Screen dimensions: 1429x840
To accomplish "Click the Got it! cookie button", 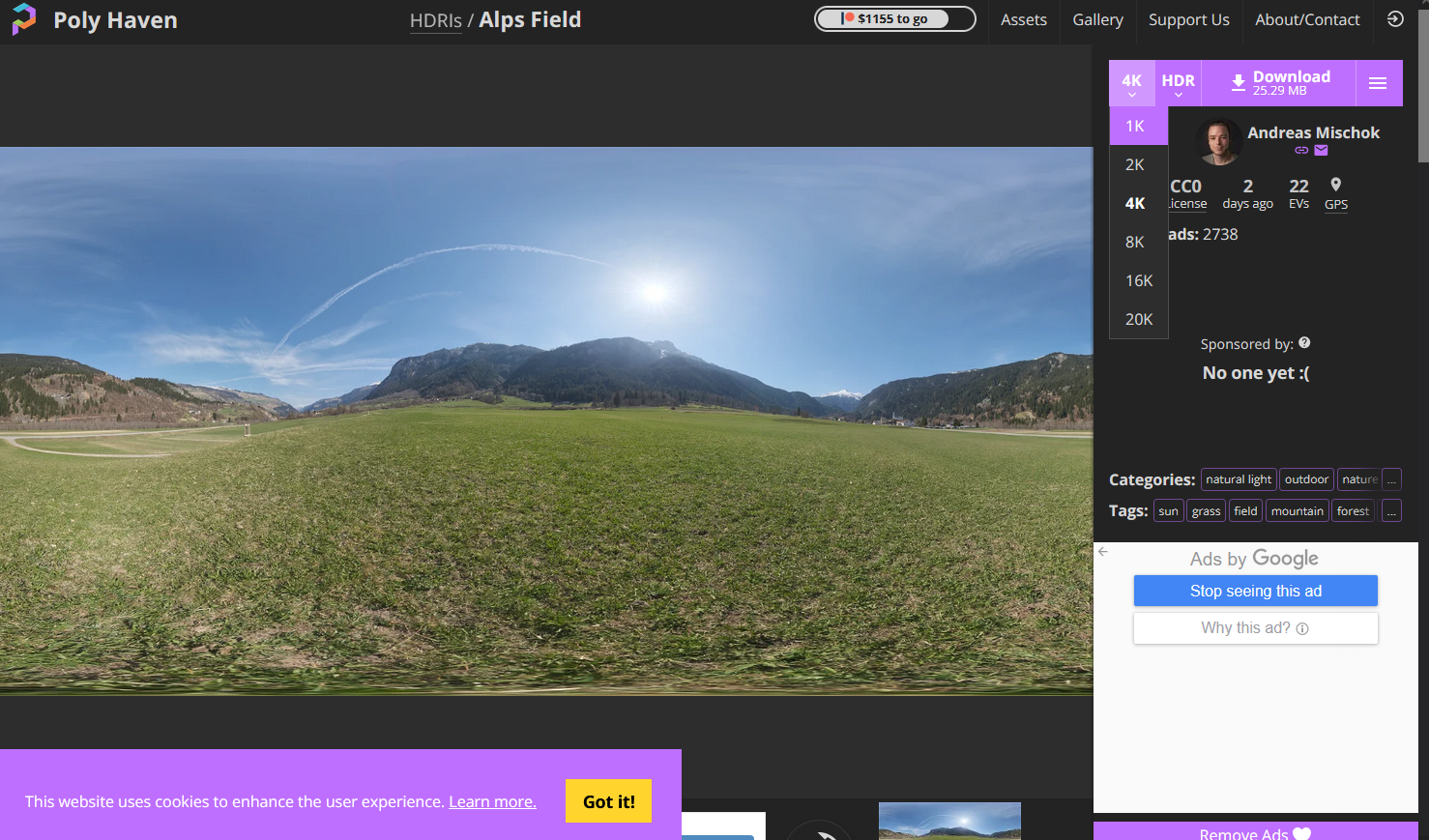I will (x=608, y=801).
